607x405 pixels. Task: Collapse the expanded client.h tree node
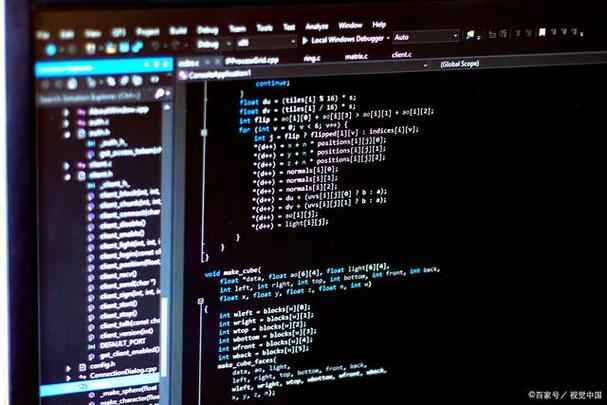click(x=67, y=177)
